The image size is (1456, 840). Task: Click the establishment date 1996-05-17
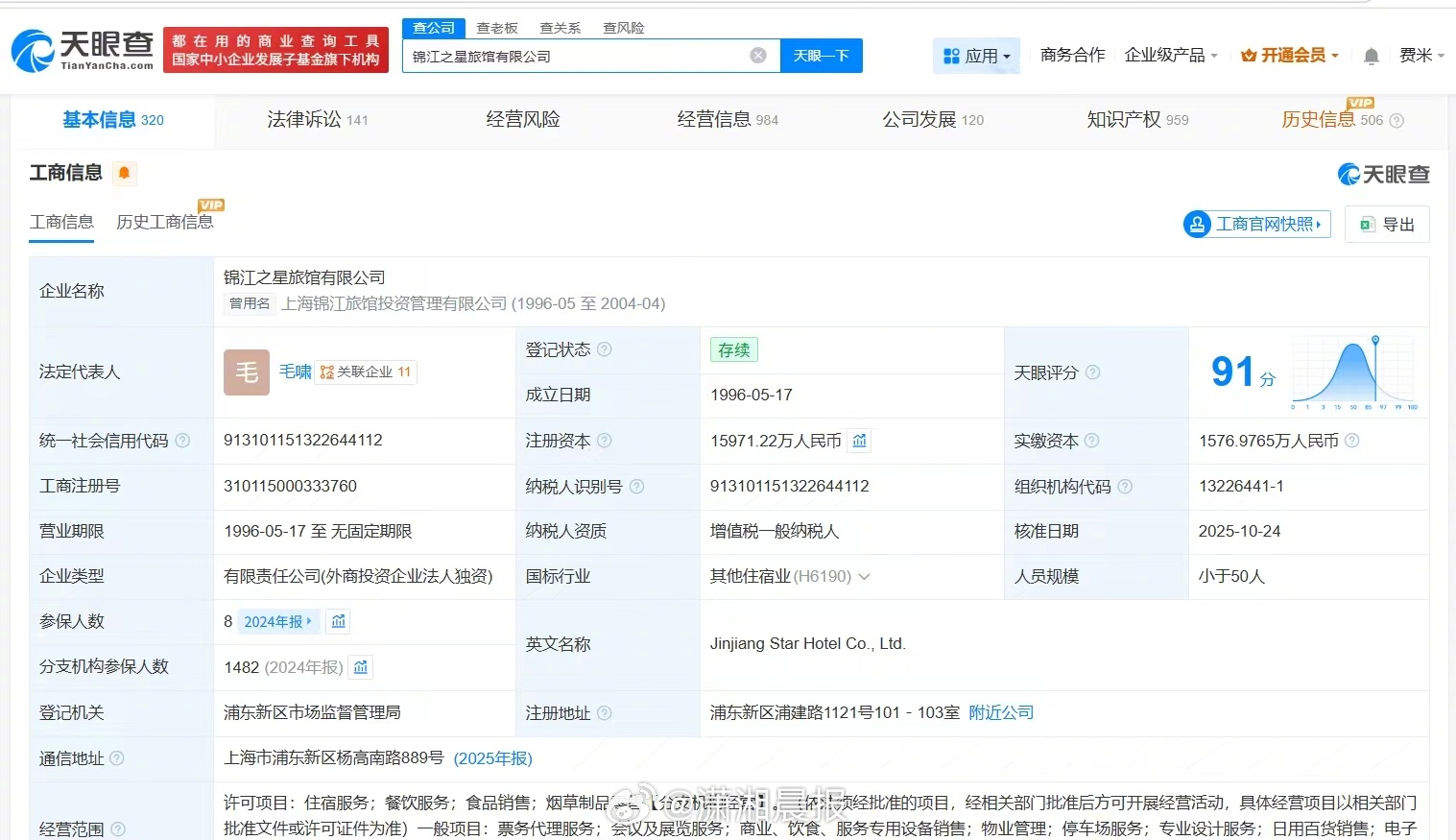coord(752,396)
